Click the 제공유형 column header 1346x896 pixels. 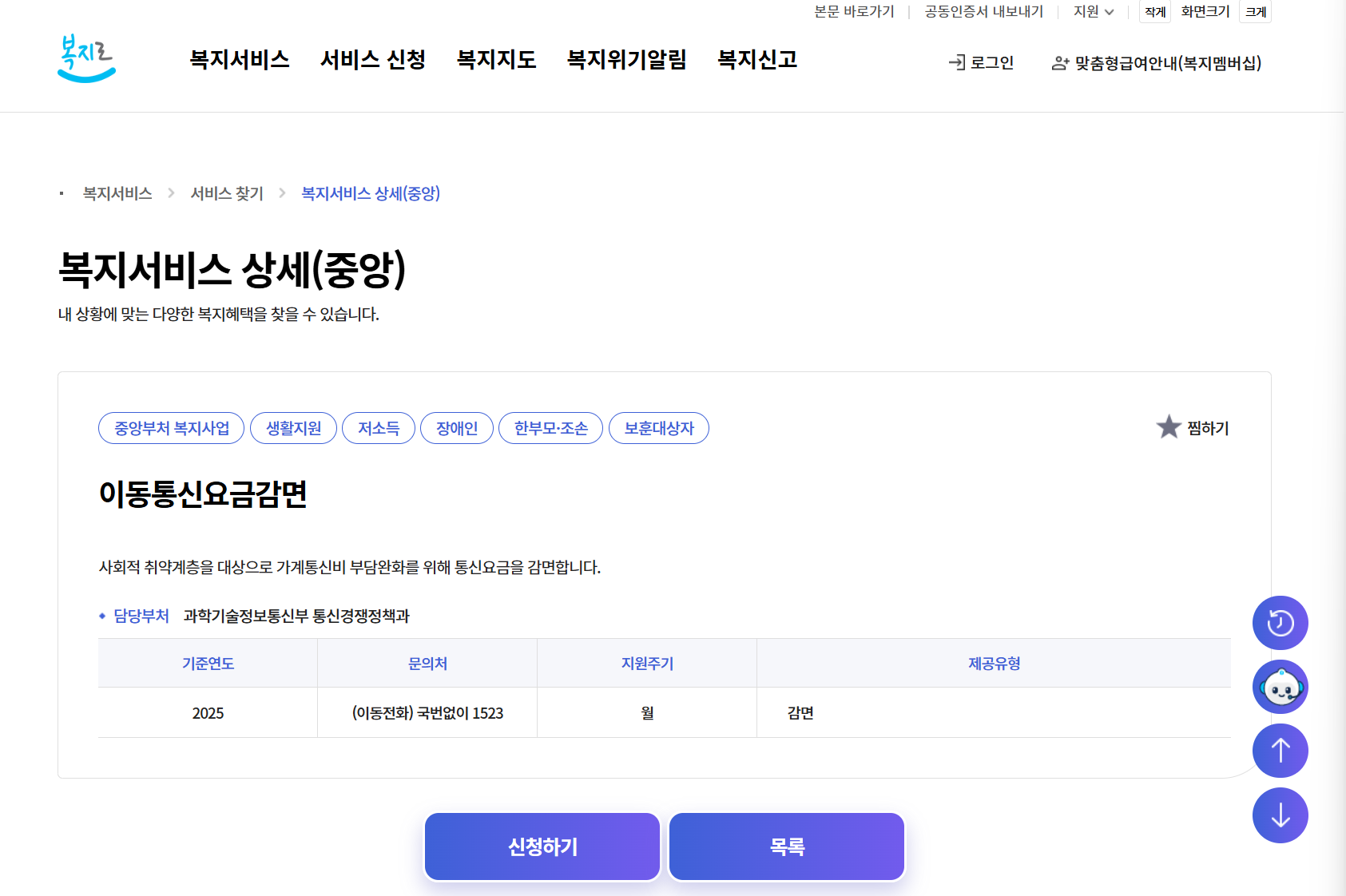click(994, 664)
